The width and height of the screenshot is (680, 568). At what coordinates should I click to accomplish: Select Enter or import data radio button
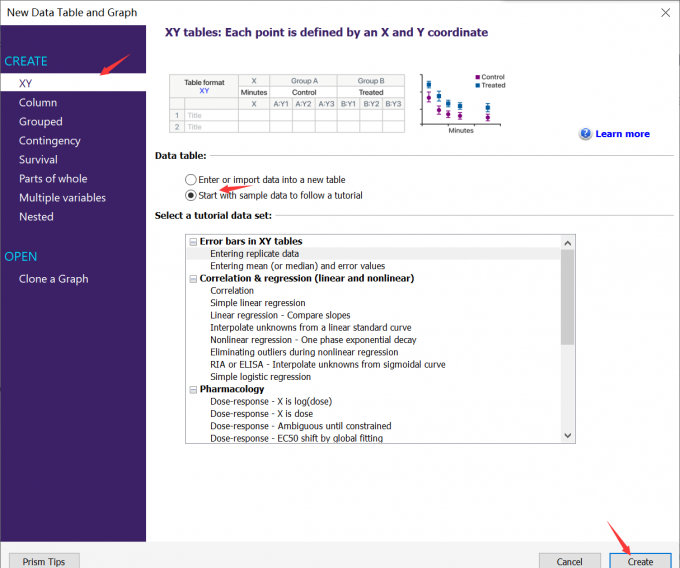(190, 180)
